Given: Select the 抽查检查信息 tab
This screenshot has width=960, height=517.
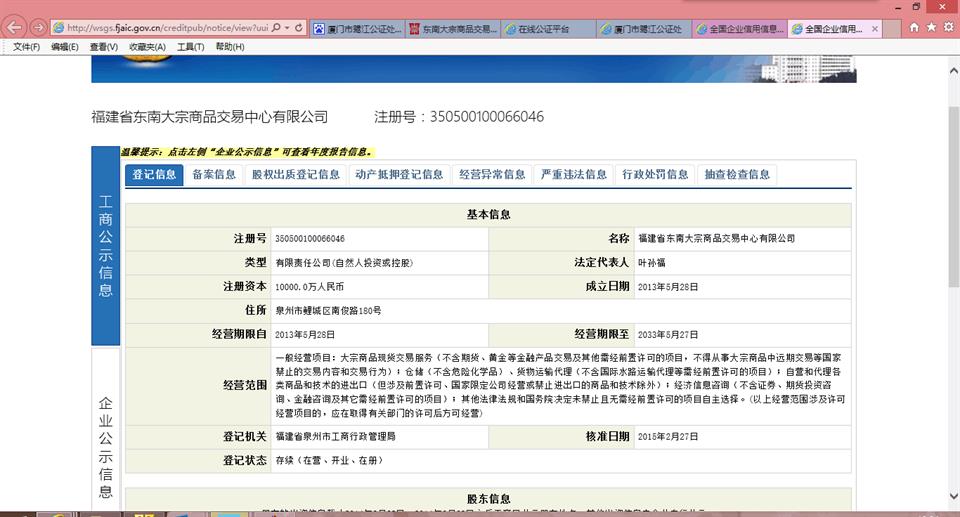Looking at the screenshot, I should [x=737, y=175].
